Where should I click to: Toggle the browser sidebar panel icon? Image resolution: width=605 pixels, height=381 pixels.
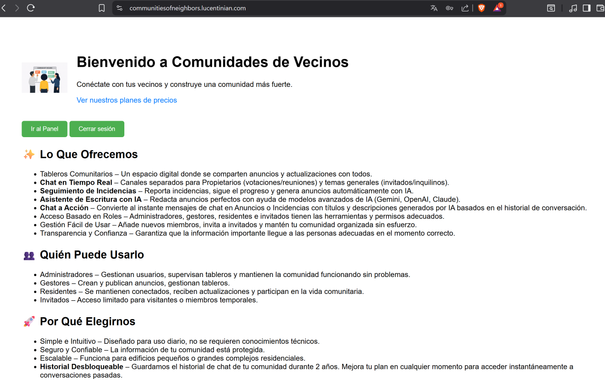point(586,8)
